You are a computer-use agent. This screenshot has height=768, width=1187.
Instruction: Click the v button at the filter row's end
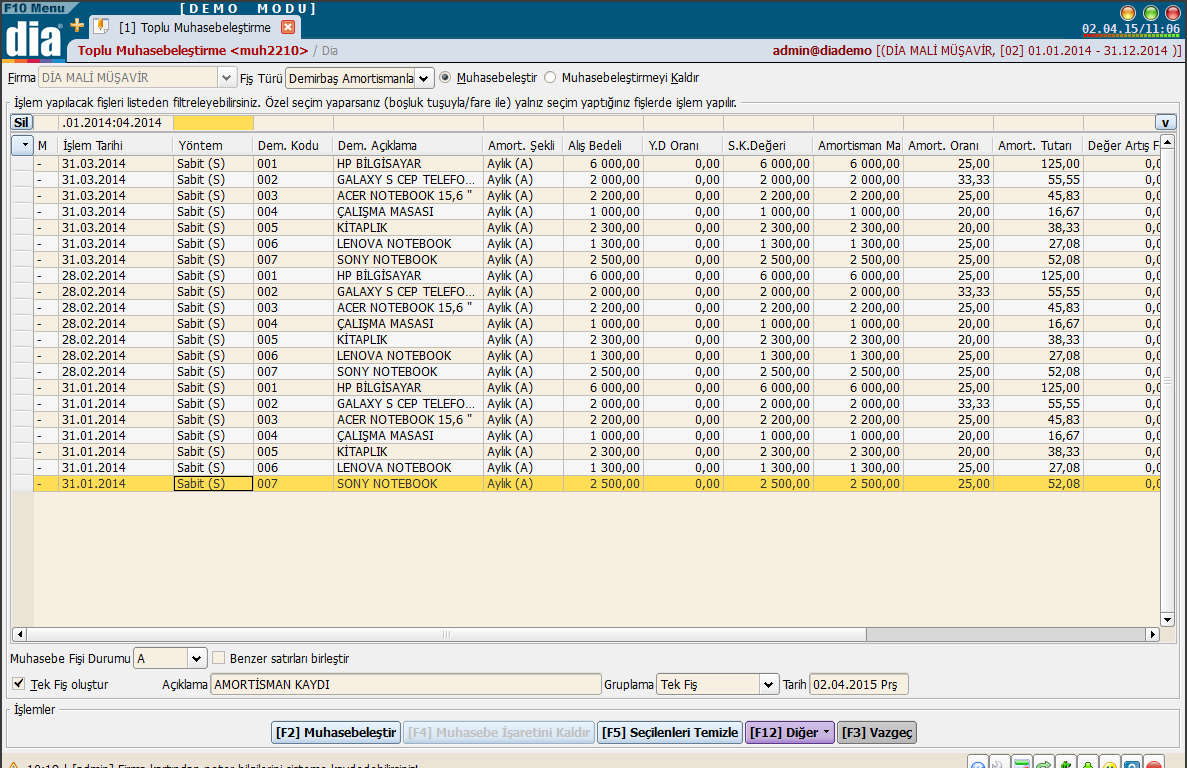[x=1165, y=123]
